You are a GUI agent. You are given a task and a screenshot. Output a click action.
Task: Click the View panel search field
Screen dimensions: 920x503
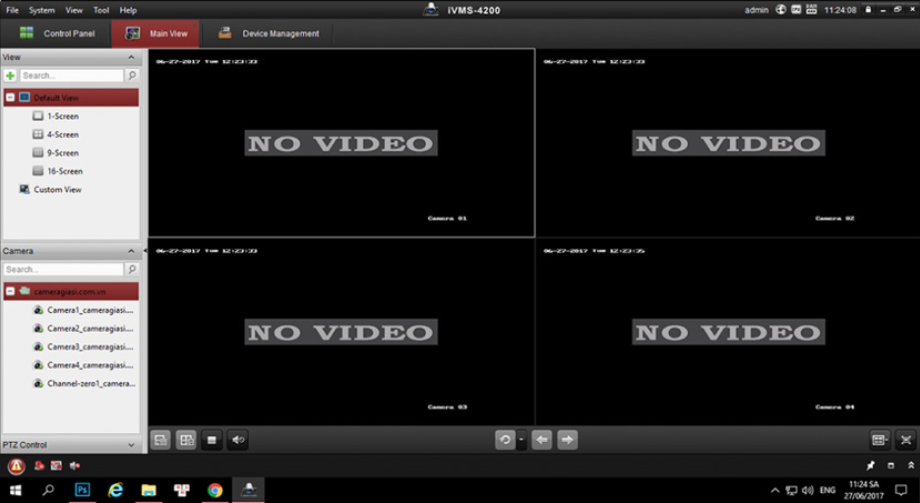tap(70, 76)
